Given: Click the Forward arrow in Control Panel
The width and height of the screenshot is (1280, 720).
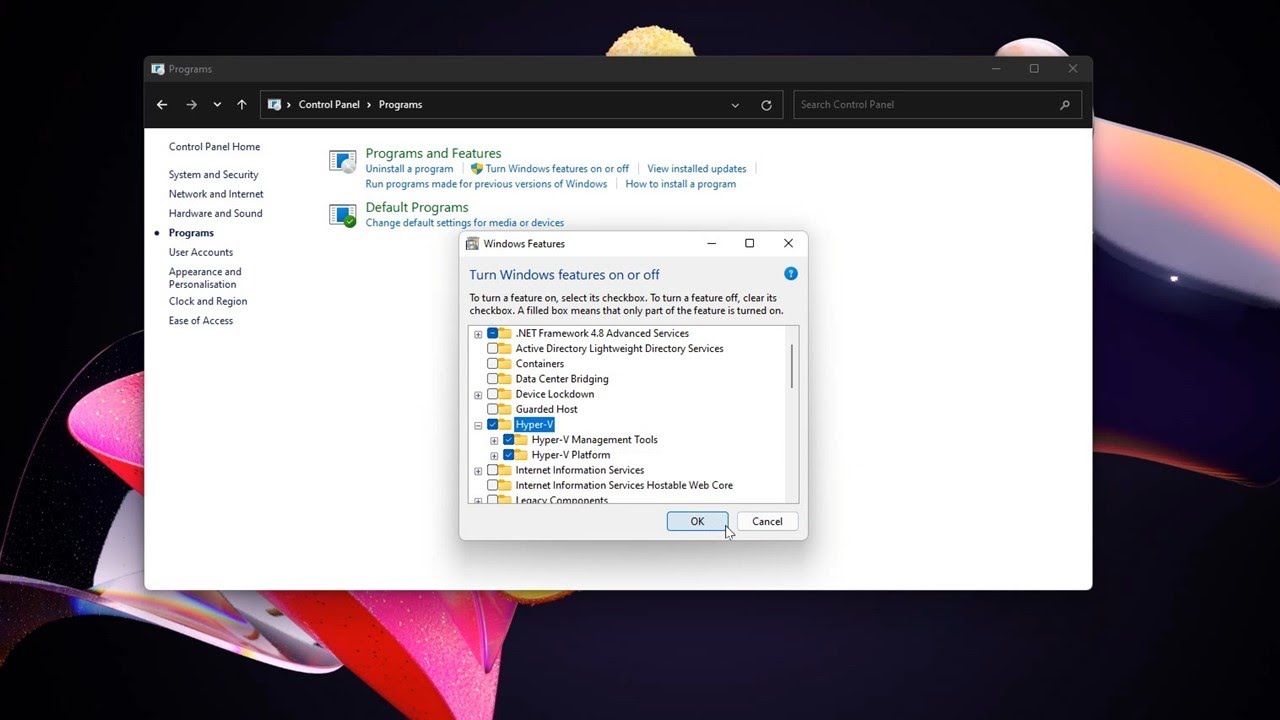Looking at the screenshot, I should (x=191, y=105).
